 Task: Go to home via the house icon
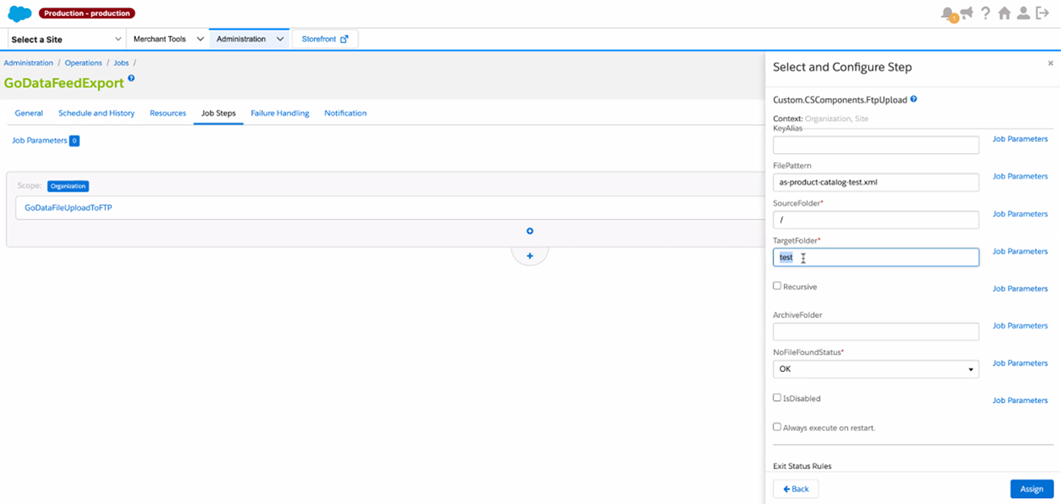[x=1004, y=14]
